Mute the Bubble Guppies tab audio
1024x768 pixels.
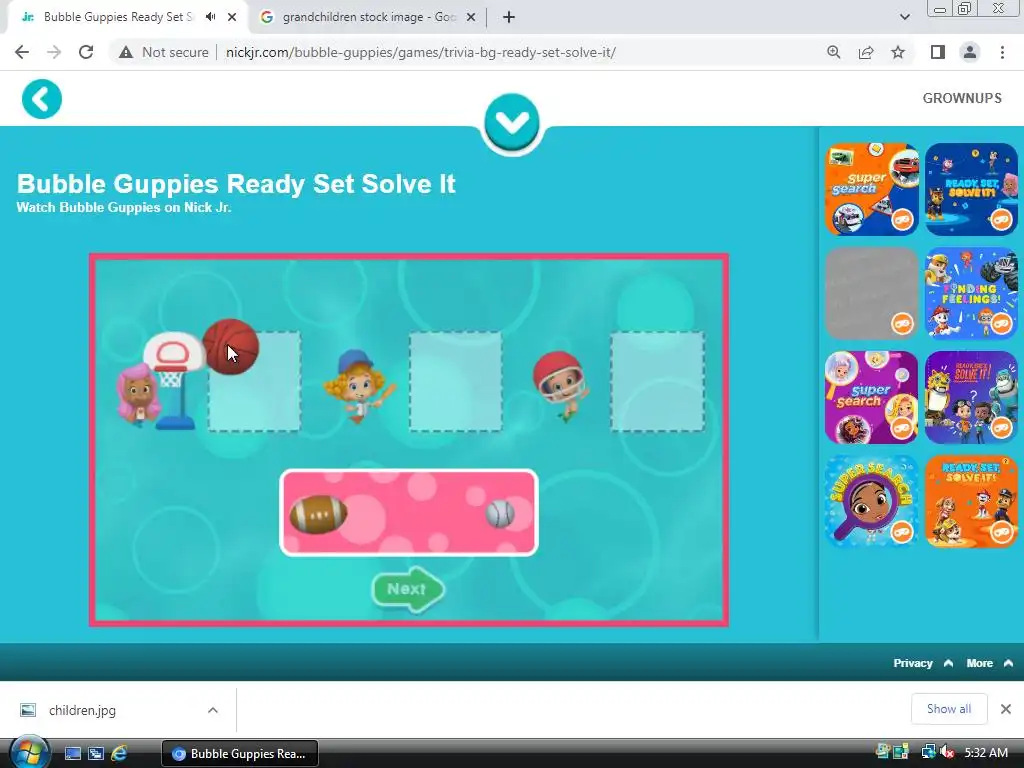[210, 17]
